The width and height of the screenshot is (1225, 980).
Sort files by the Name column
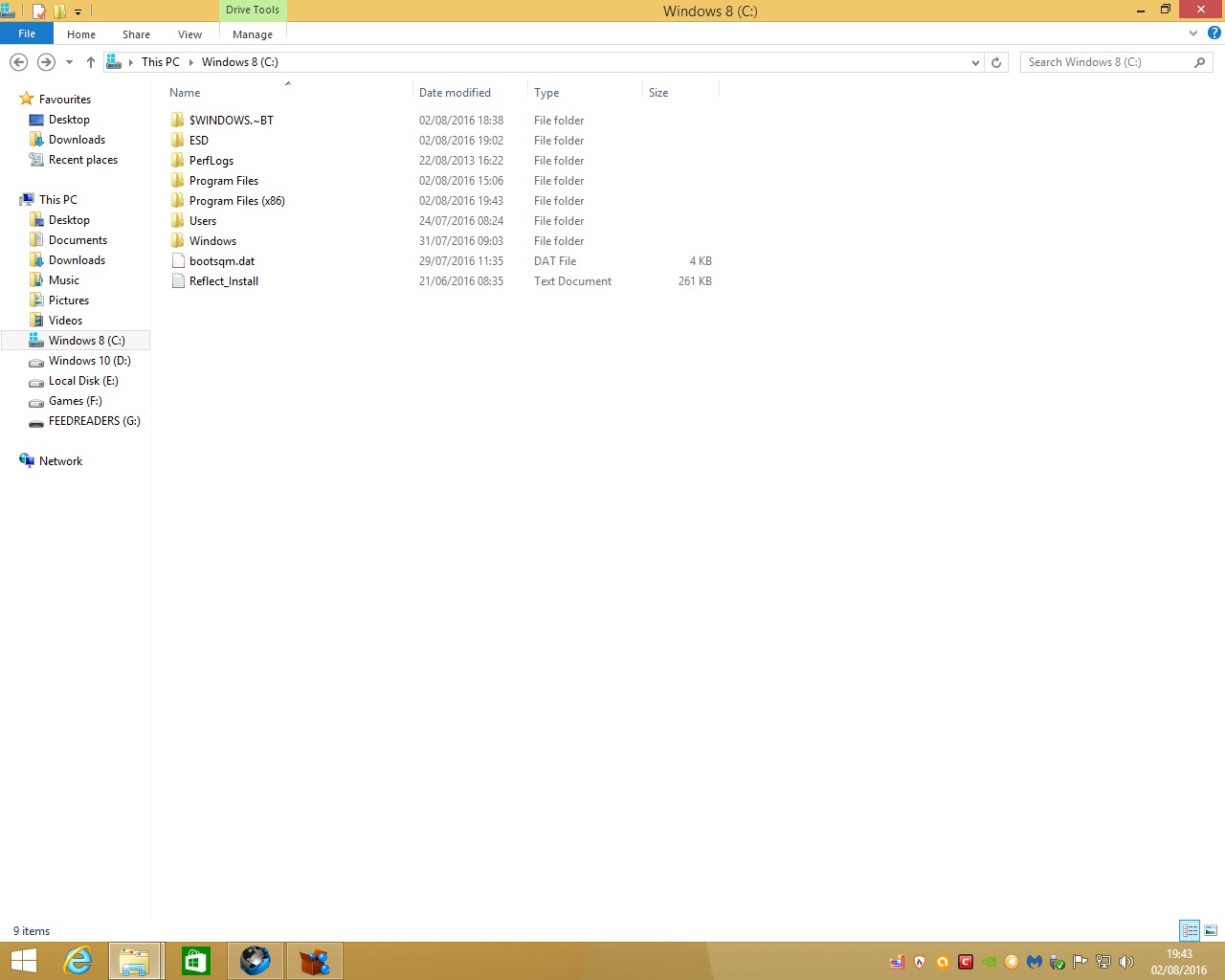pyautogui.click(x=185, y=93)
